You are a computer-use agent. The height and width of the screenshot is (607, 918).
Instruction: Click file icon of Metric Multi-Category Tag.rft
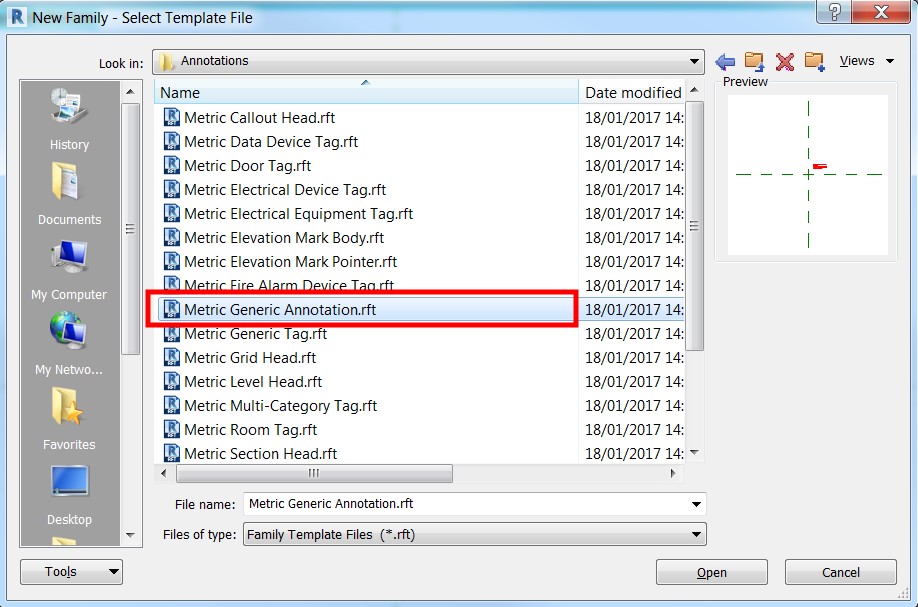[x=172, y=405]
